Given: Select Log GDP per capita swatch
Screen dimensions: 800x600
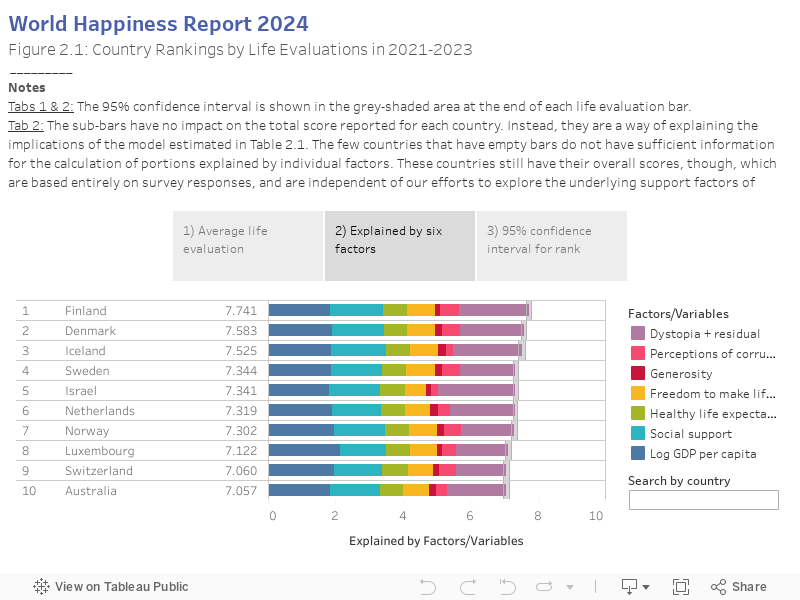Looking at the screenshot, I should (x=638, y=454).
